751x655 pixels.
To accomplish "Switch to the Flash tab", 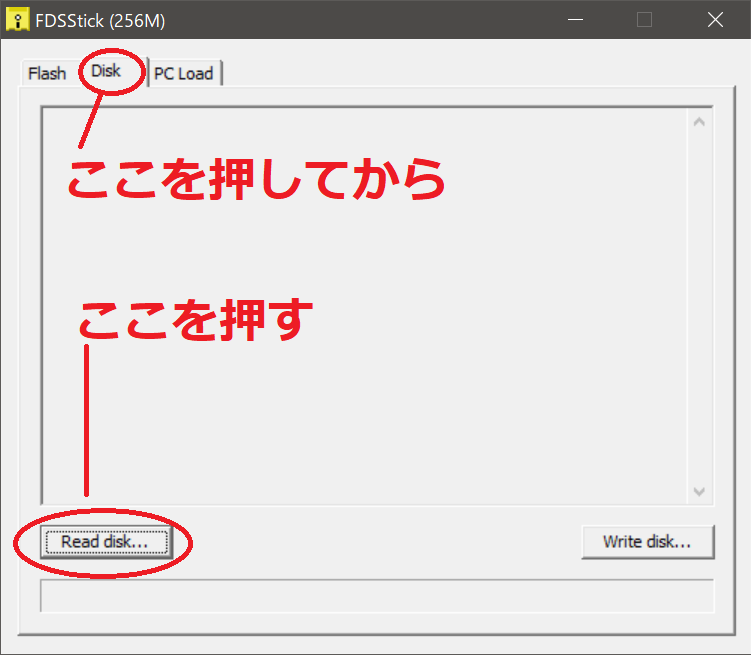I will pos(47,73).
